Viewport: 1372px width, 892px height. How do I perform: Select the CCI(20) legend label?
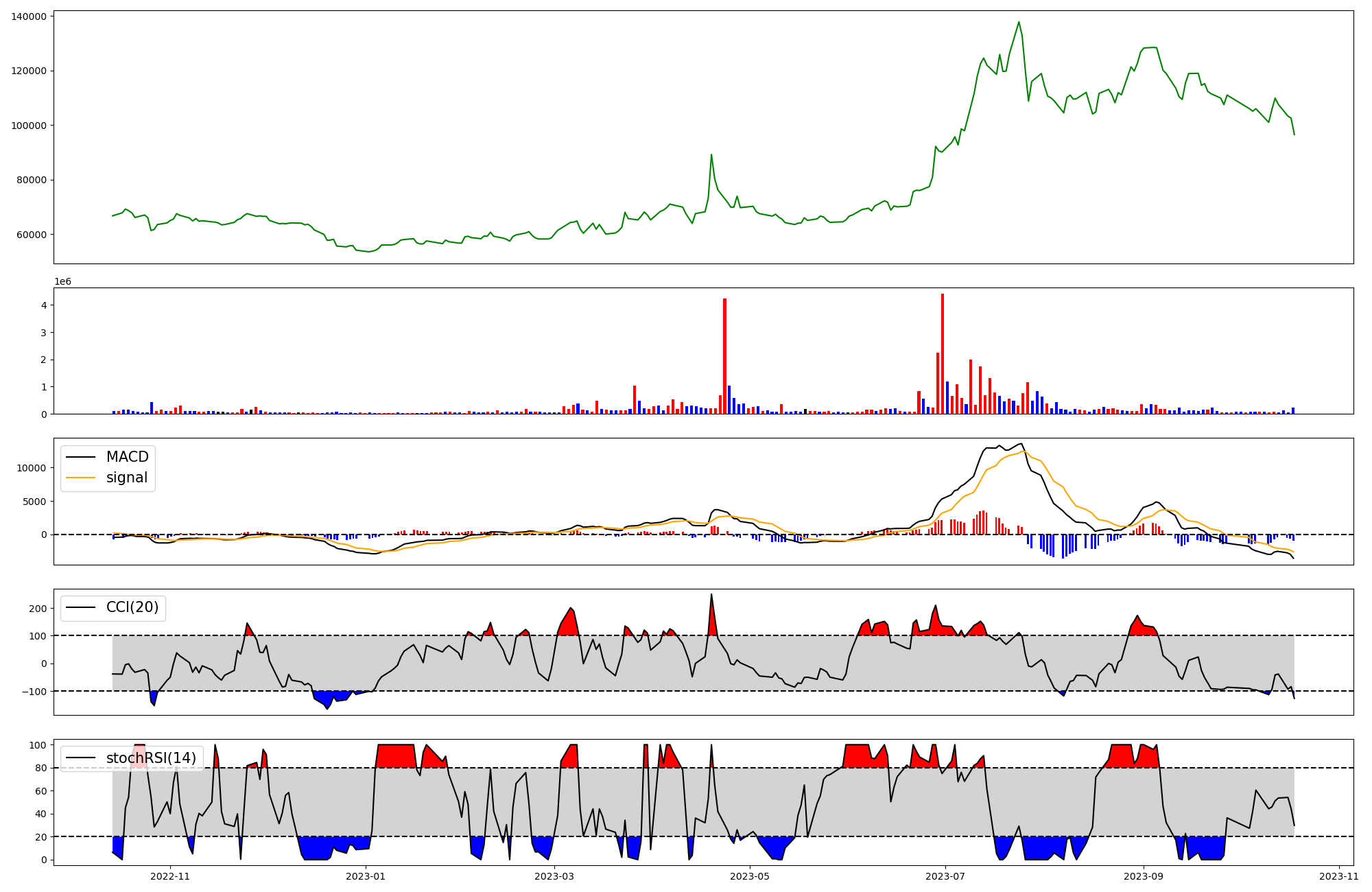[132, 607]
